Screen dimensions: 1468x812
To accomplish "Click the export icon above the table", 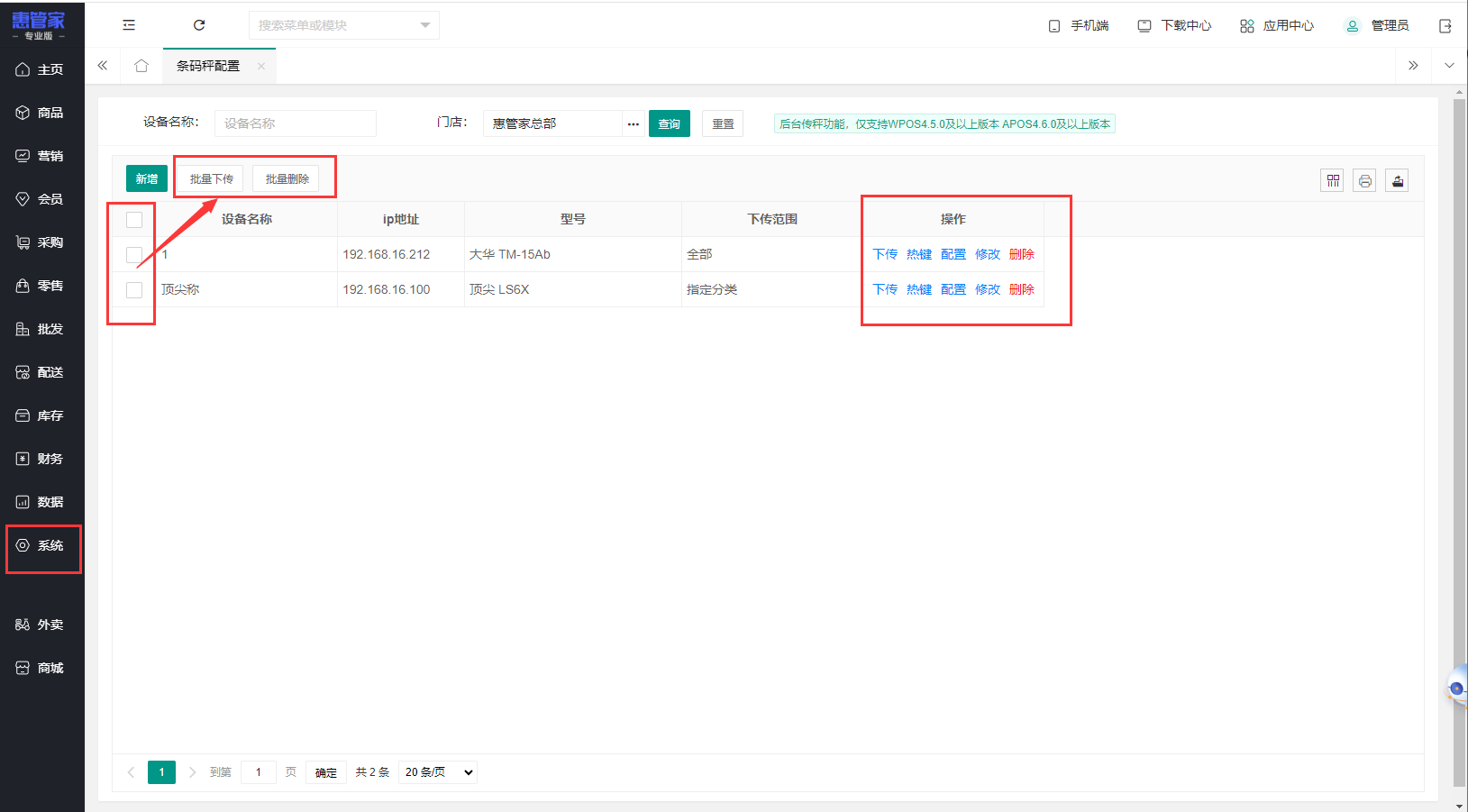I will [x=1398, y=180].
